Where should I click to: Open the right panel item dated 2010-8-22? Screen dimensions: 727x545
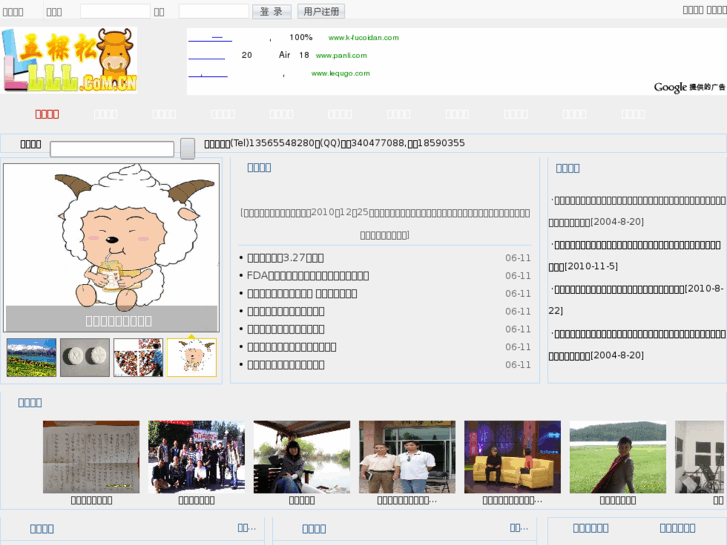pyautogui.click(x=636, y=300)
